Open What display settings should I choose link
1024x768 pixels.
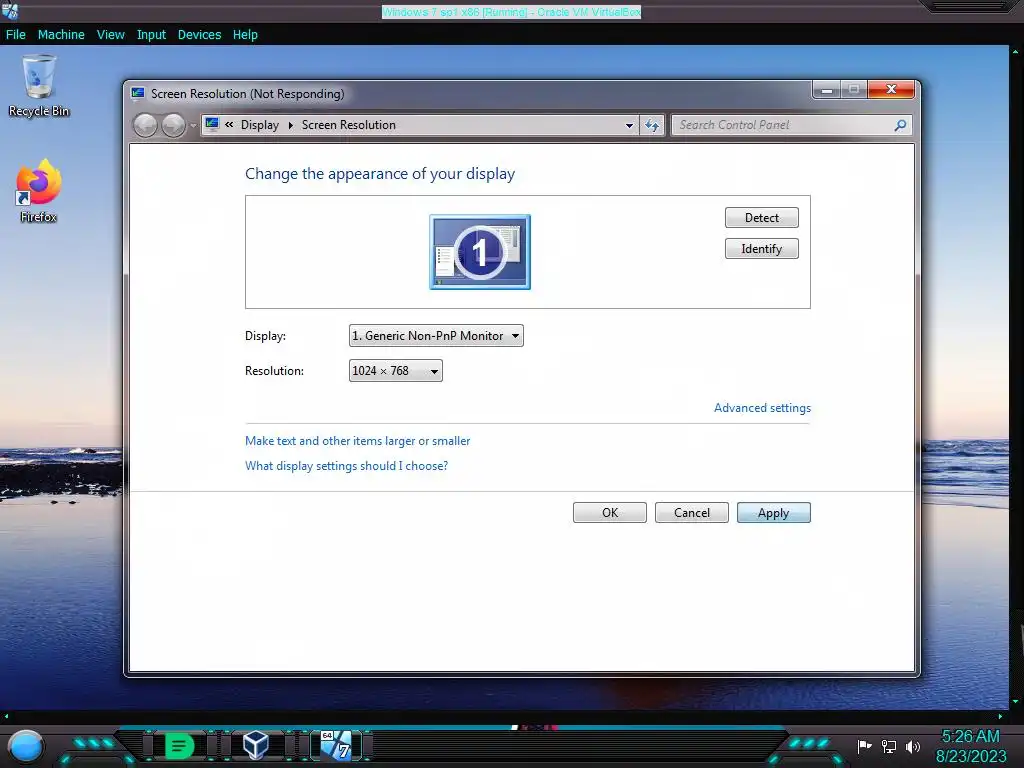[346, 466]
